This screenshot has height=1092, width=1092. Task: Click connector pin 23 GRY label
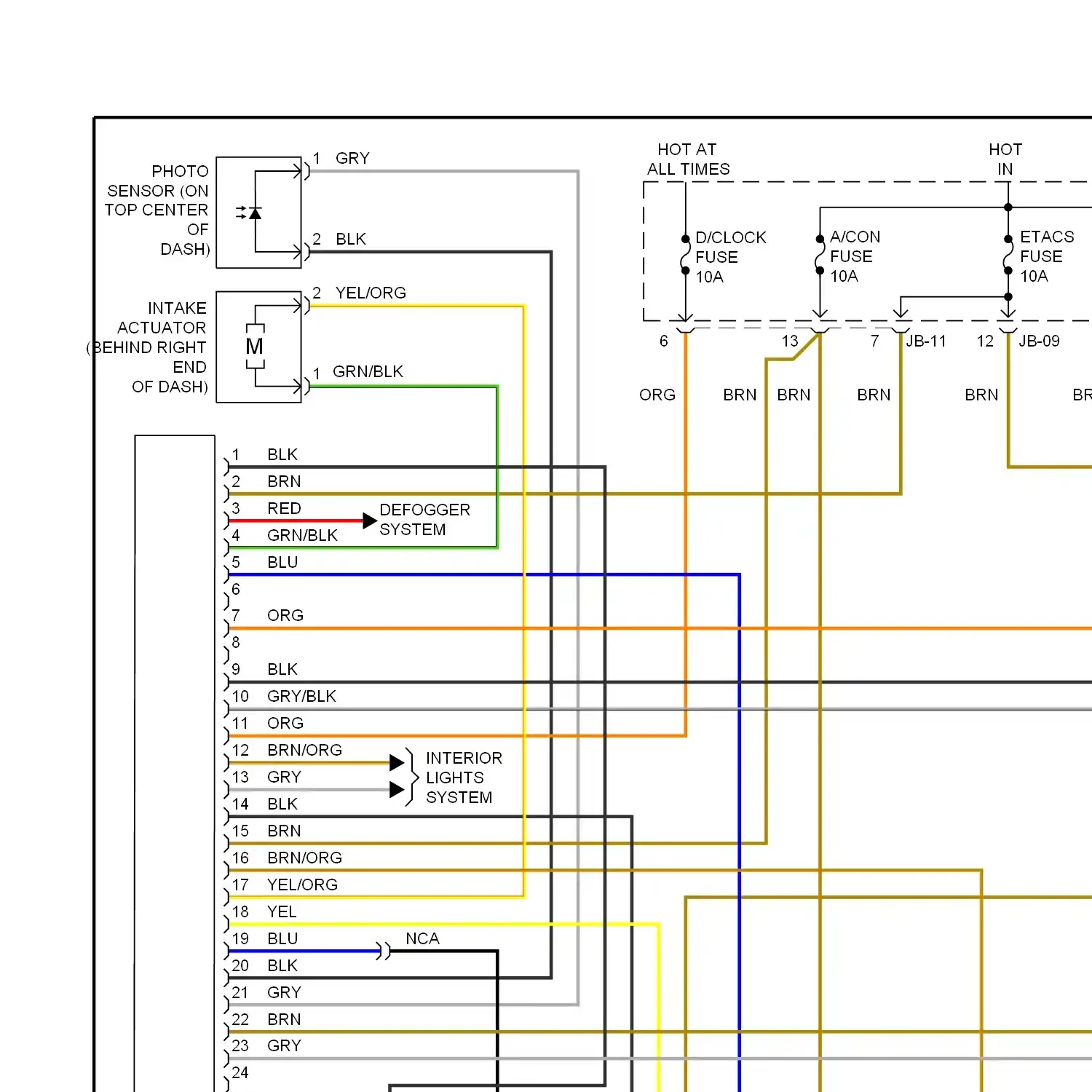coord(284,1045)
